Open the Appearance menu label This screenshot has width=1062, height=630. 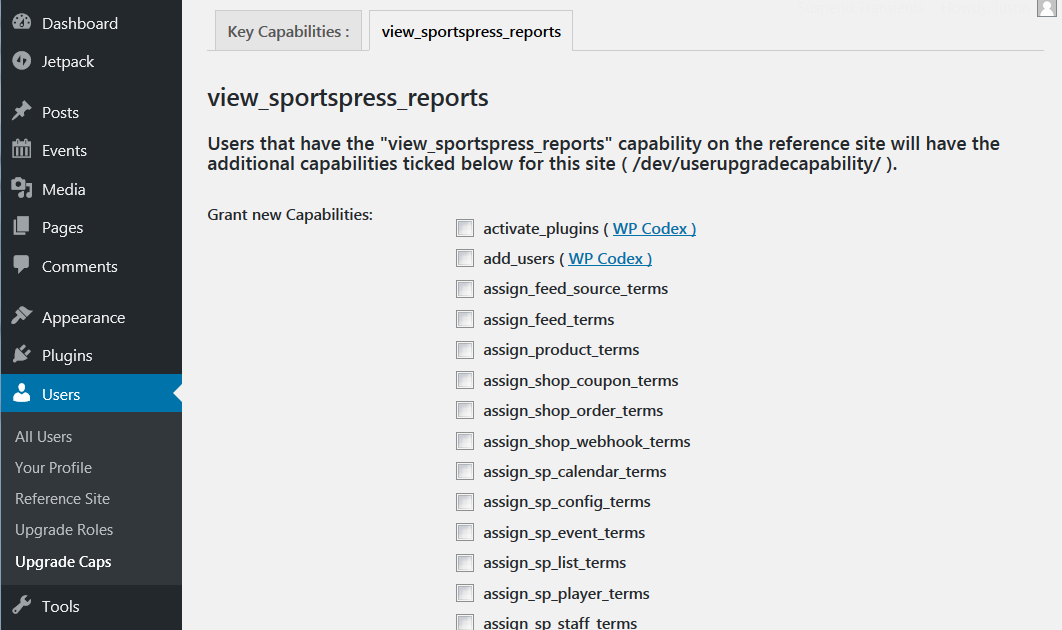pos(83,318)
